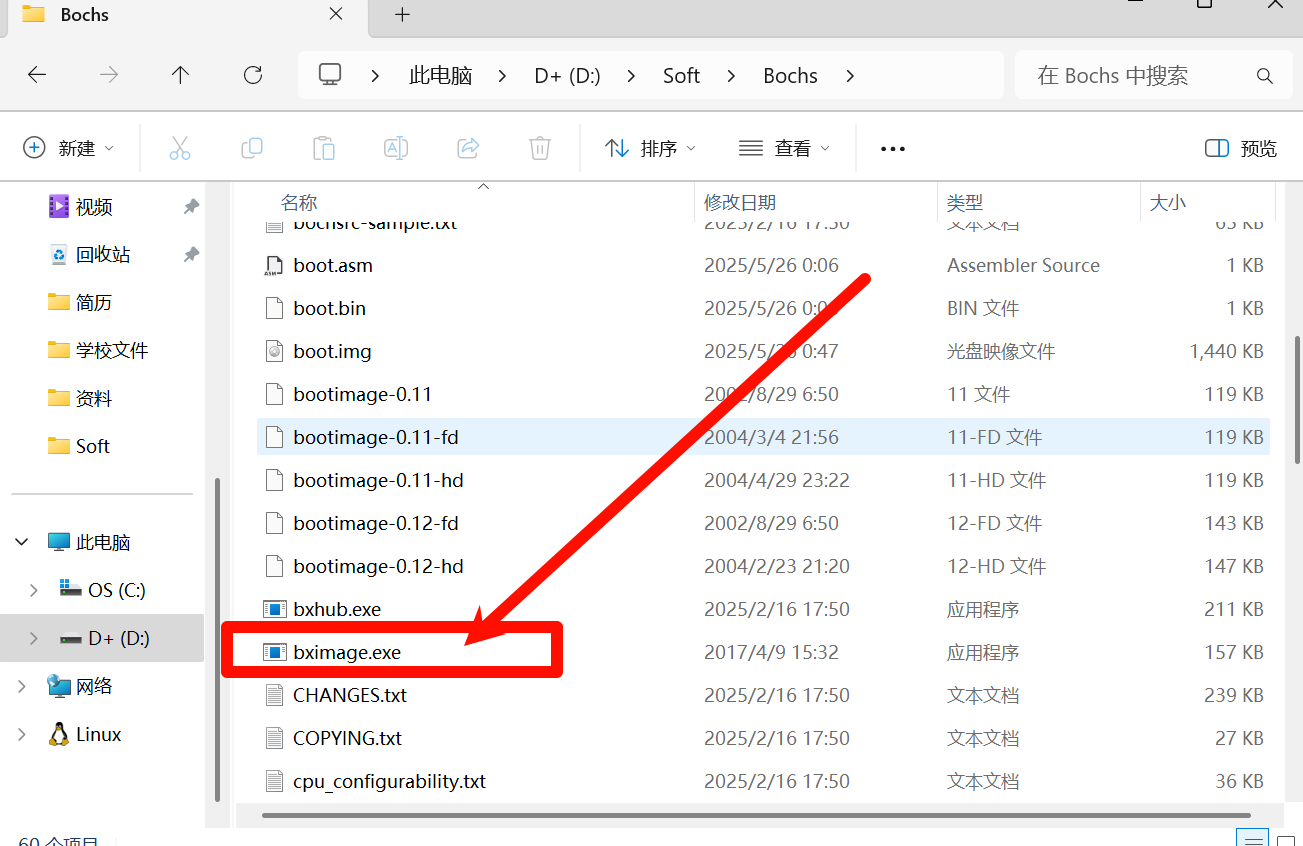Open the Sort dropdown menu
Viewport: 1303px width, 846px height.
(x=650, y=148)
